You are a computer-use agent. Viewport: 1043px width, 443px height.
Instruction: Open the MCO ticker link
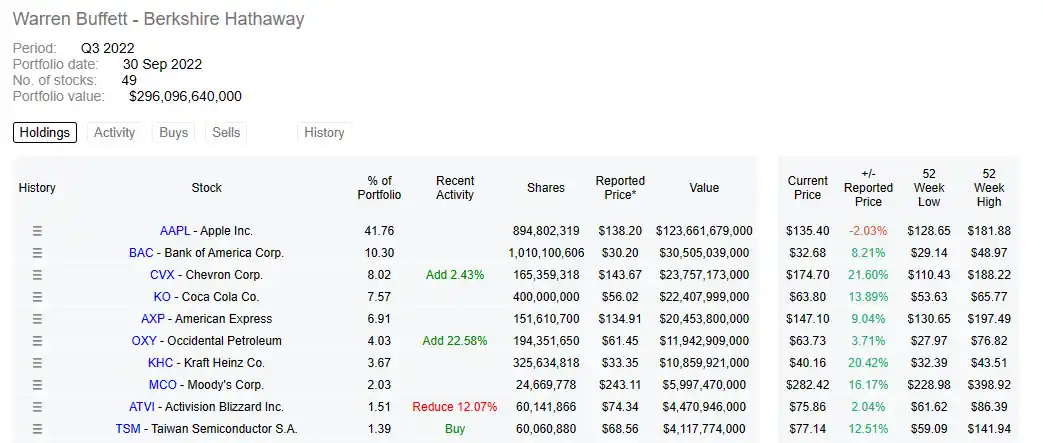pyautogui.click(x=163, y=384)
